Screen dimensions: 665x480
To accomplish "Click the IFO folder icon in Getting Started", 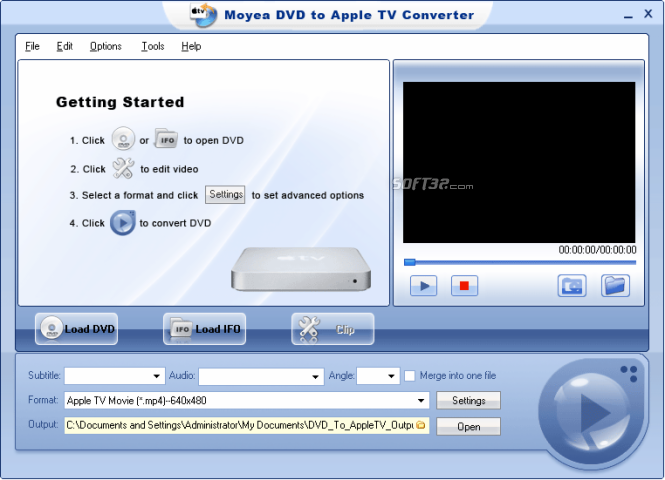I will tap(166, 139).
